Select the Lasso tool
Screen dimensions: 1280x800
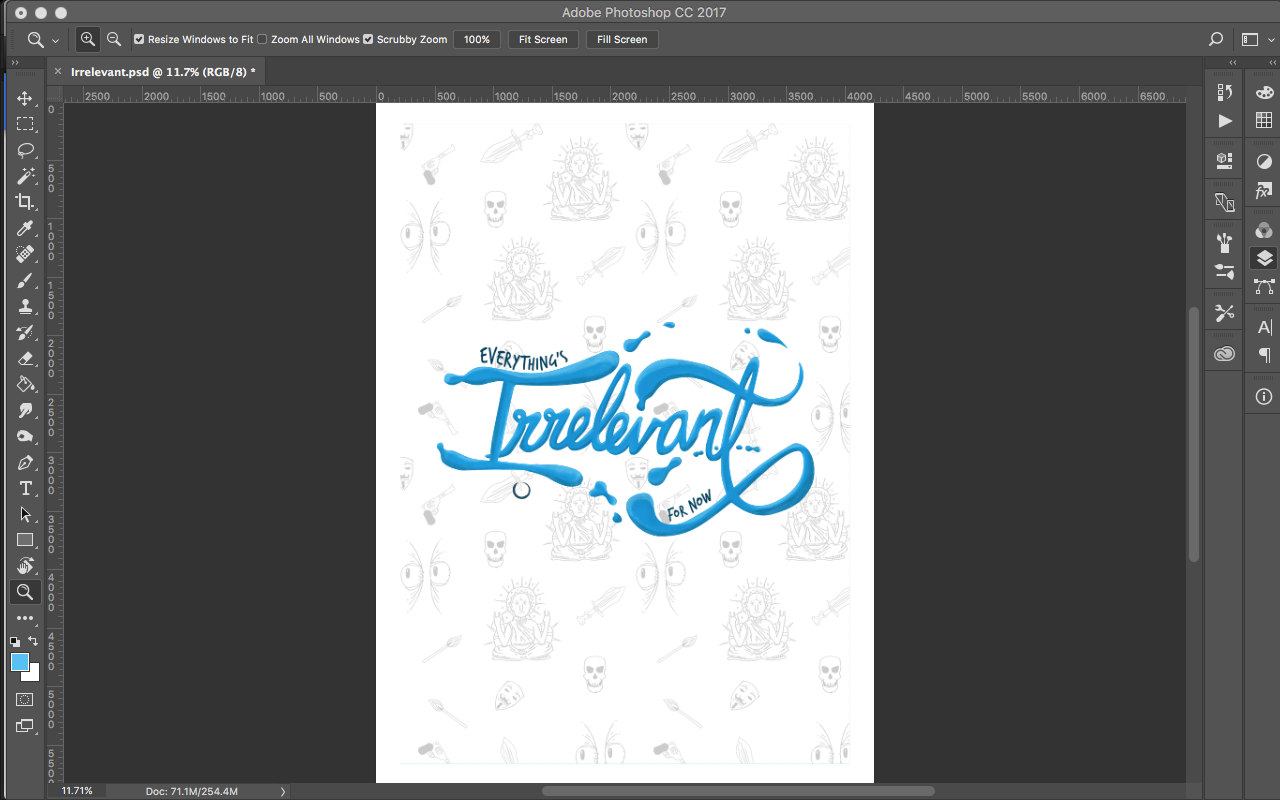click(x=25, y=150)
